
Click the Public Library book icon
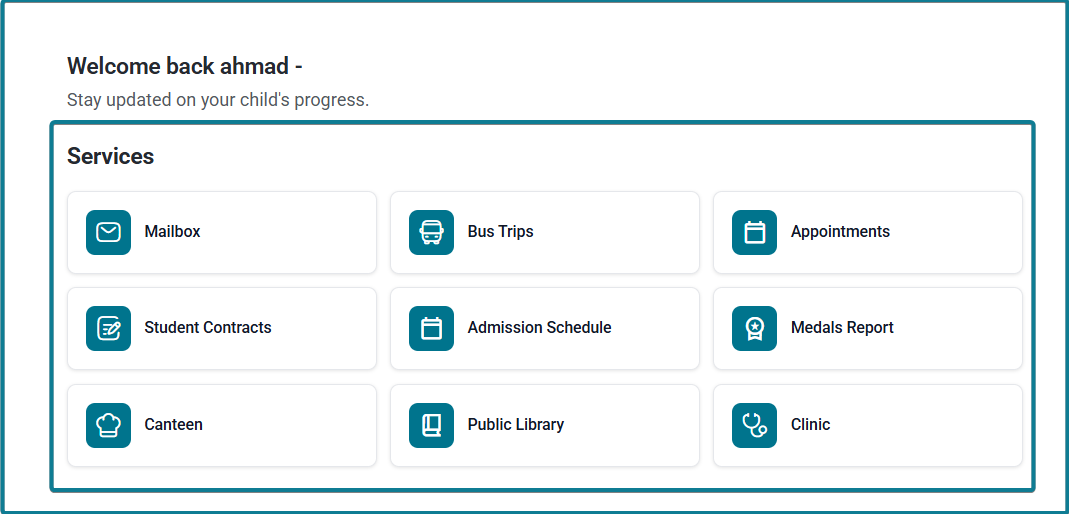[x=432, y=425]
